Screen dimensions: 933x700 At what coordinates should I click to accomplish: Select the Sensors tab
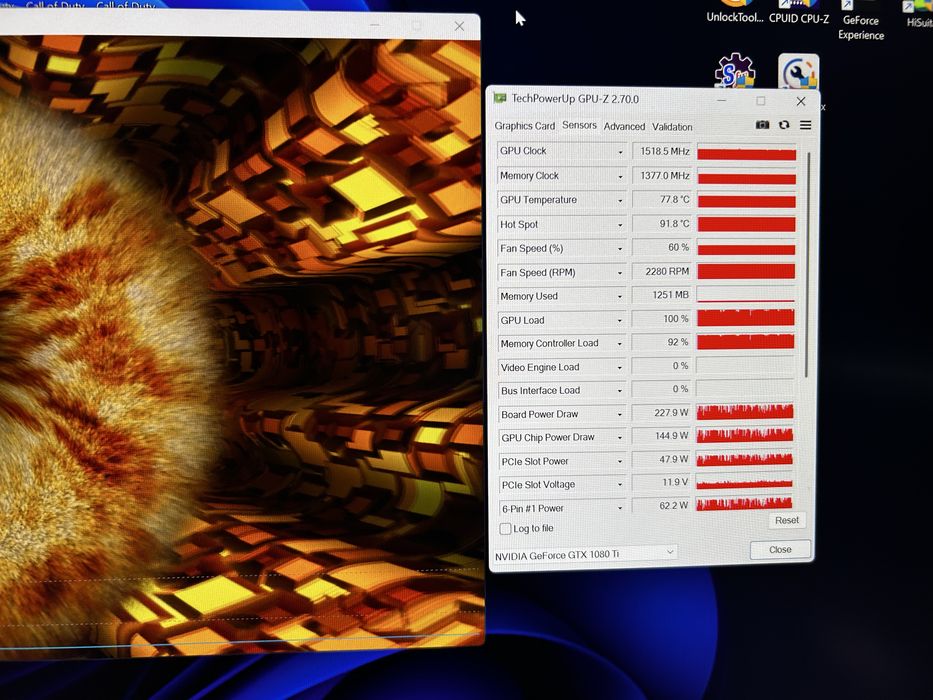pyautogui.click(x=579, y=125)
